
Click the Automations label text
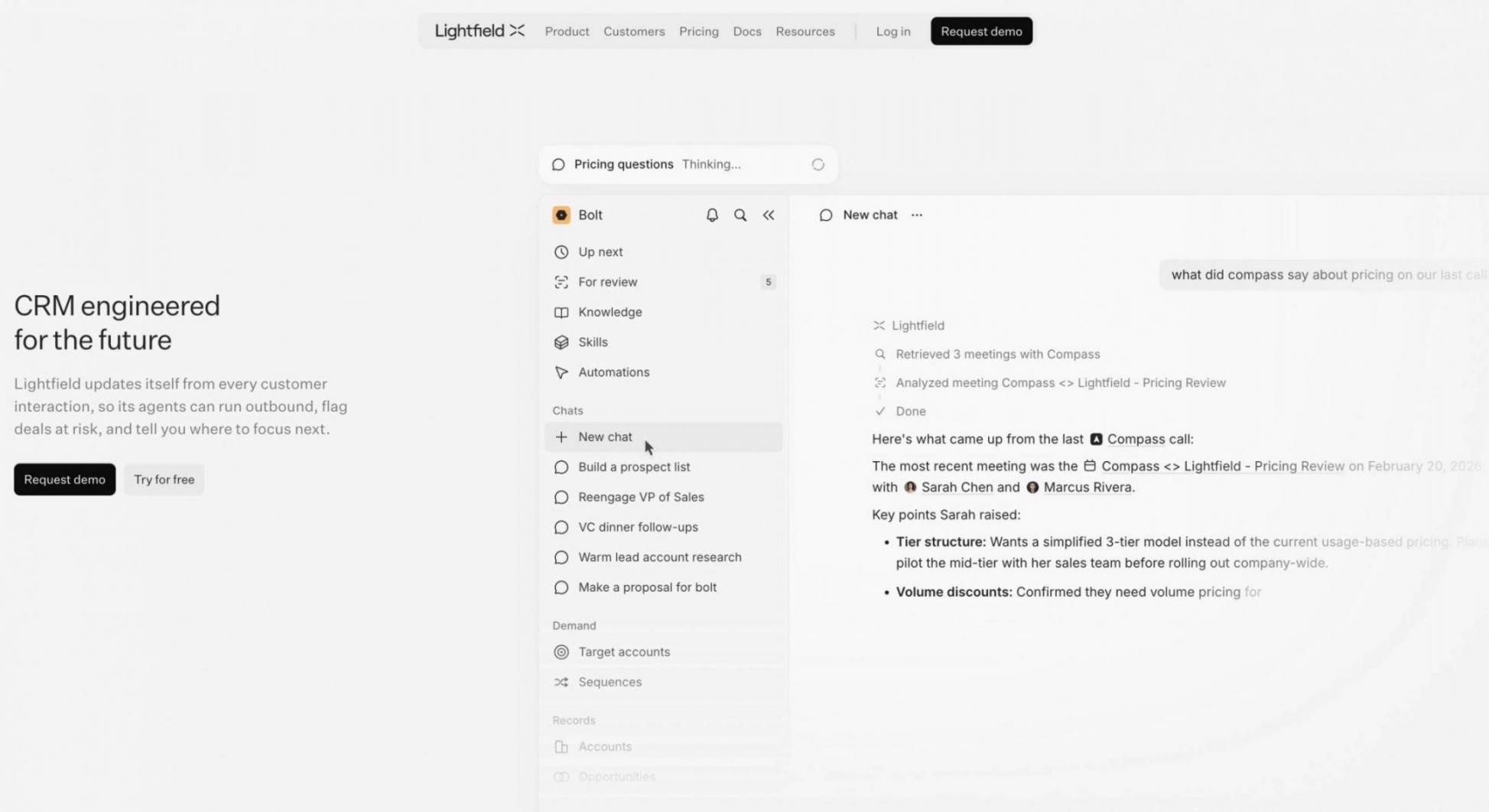click(614, 372)
